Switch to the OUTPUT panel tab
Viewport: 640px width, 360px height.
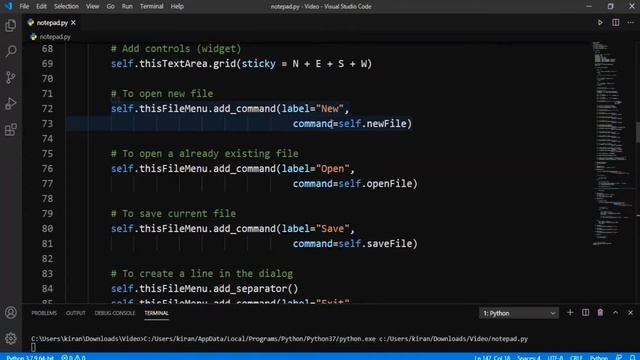coord(76,313)
